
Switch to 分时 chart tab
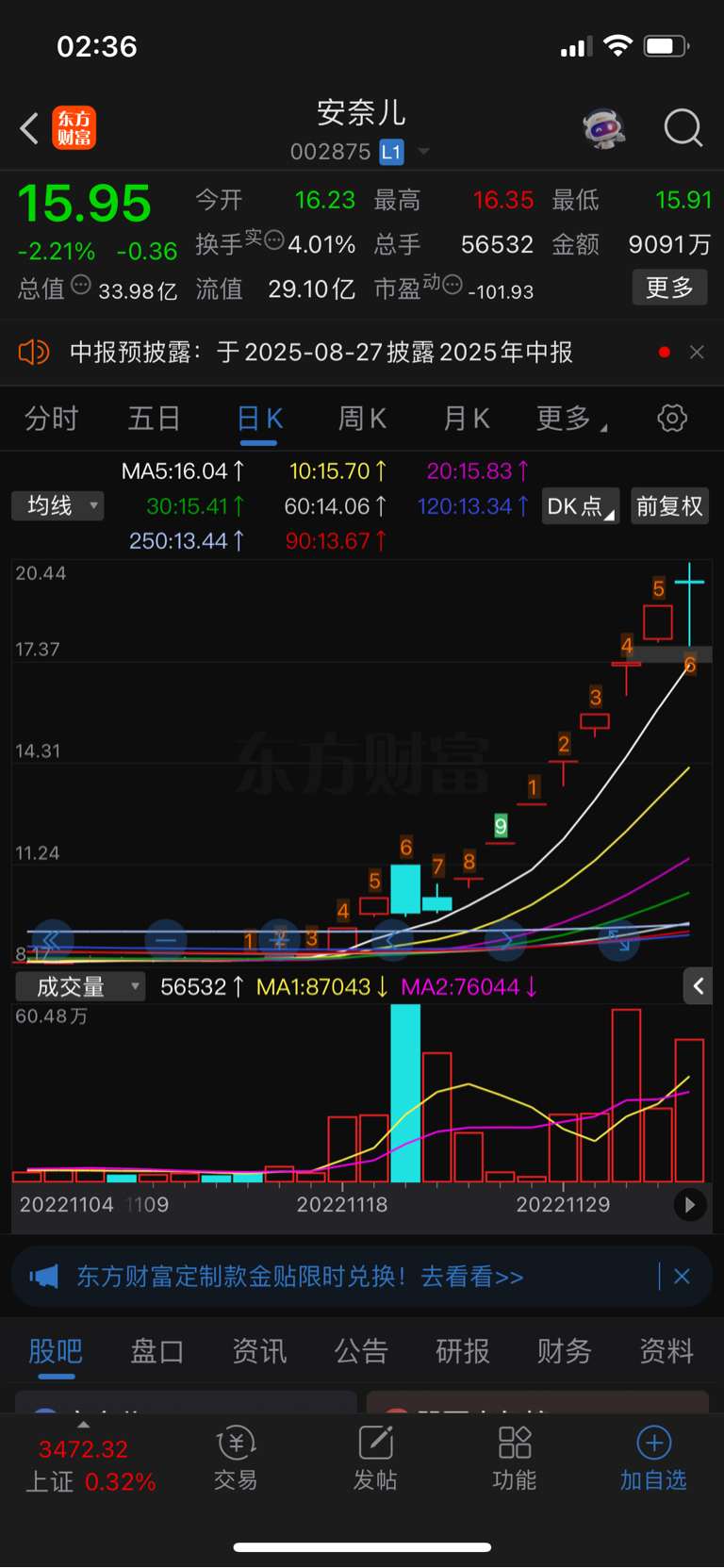tap(51, 419)
